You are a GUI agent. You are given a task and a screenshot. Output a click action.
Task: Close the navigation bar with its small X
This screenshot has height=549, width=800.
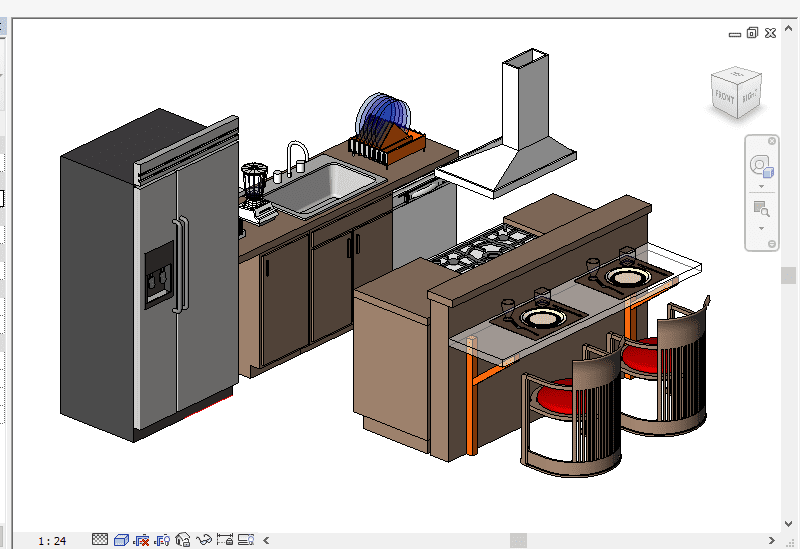pyautogui.click(x=771, y=143)
